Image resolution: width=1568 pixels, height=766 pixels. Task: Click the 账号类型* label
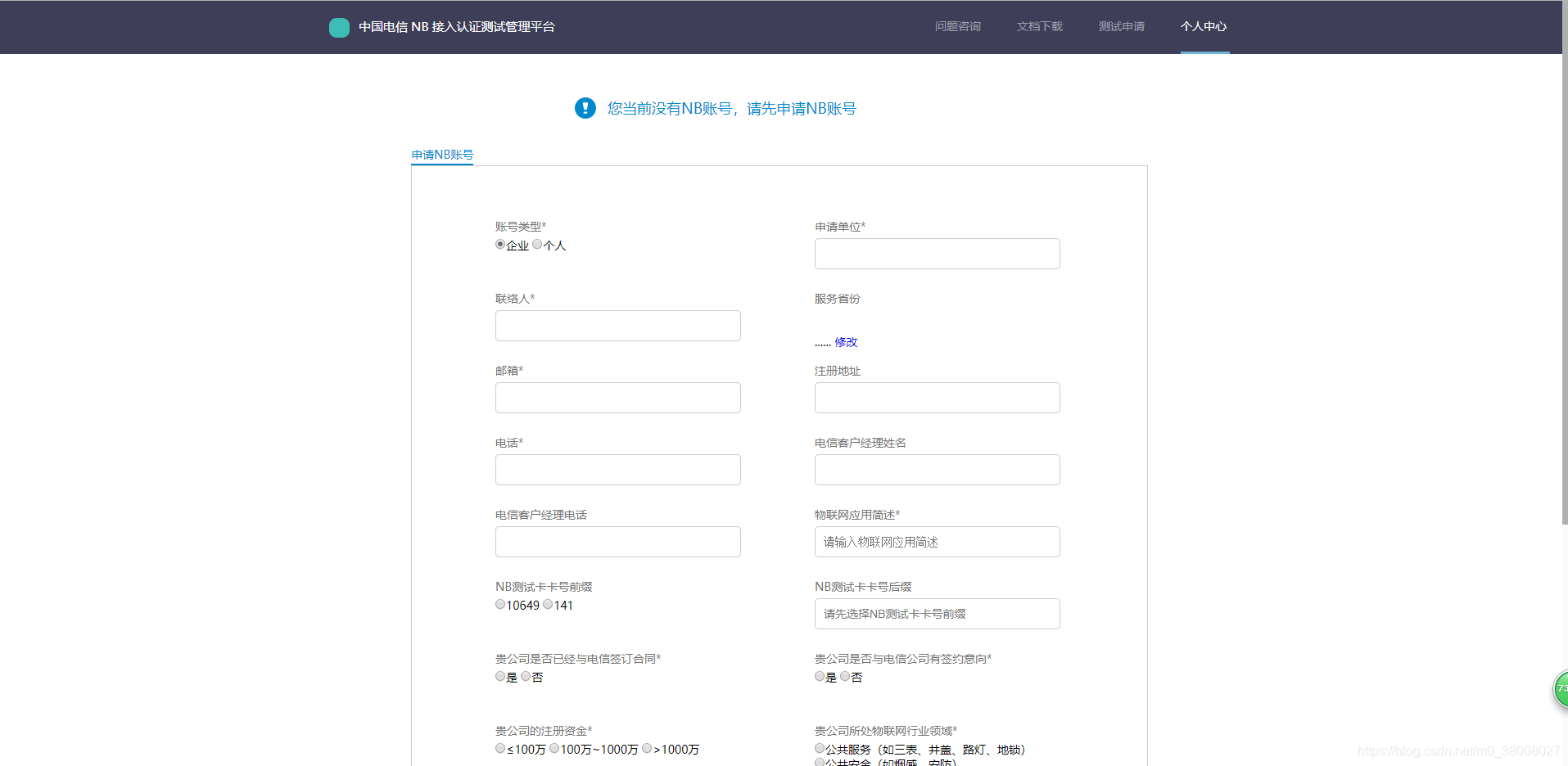coord(521,227)
